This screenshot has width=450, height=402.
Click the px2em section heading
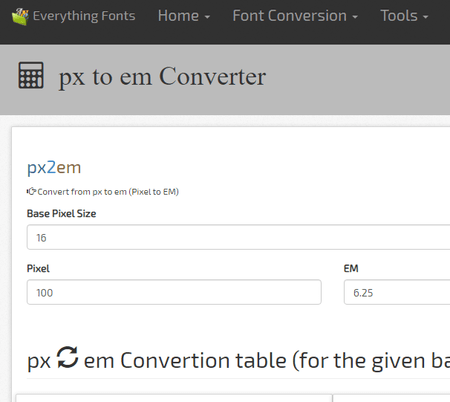click(54, 167)
